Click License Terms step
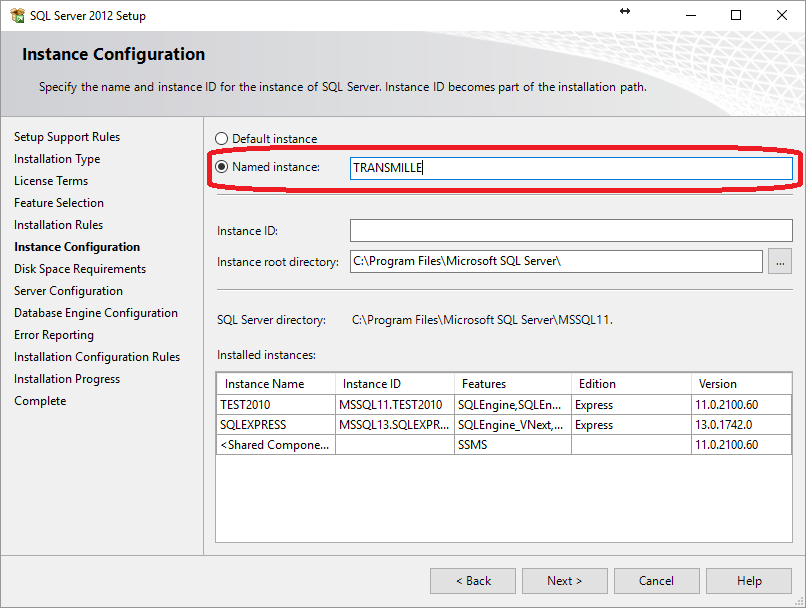Viewport: 808px width, 609px height. pos(51,181)
